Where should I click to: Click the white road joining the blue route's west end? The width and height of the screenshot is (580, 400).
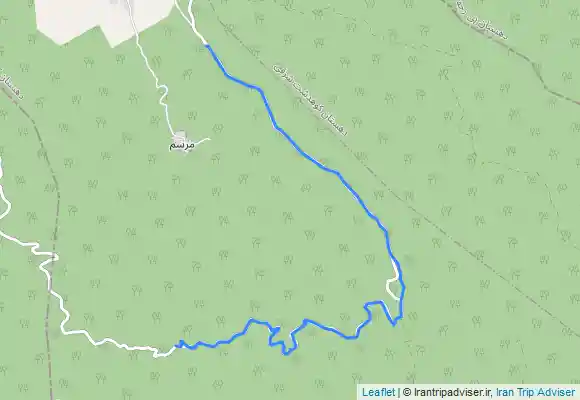point(164,352)
